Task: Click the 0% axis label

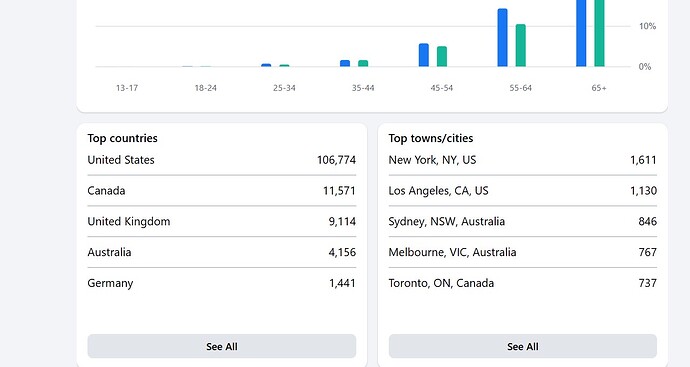Action: (x=645, y=67)
